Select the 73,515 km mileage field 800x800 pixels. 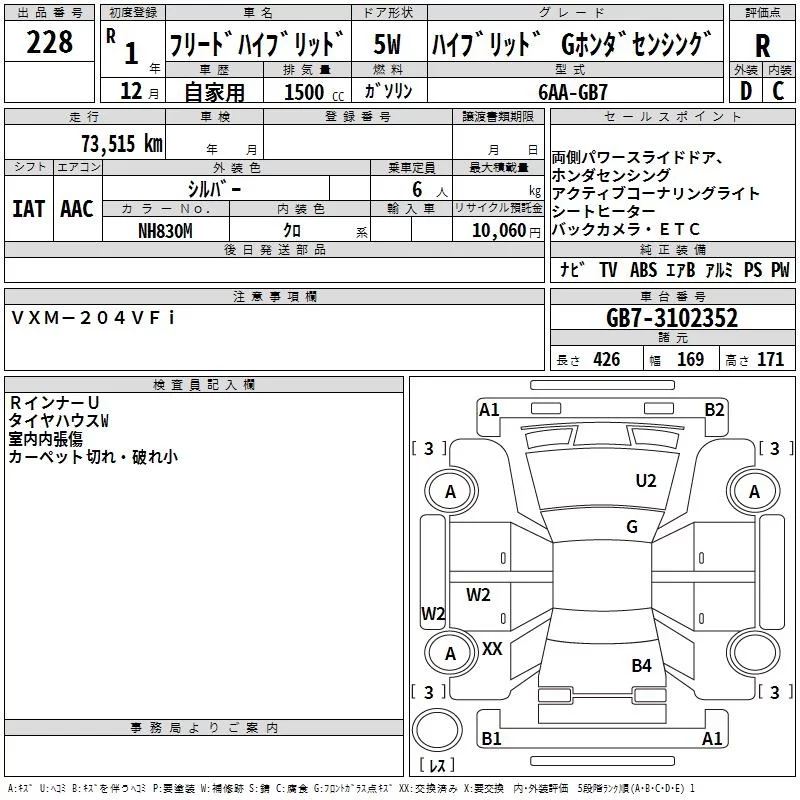coord(122,143)
